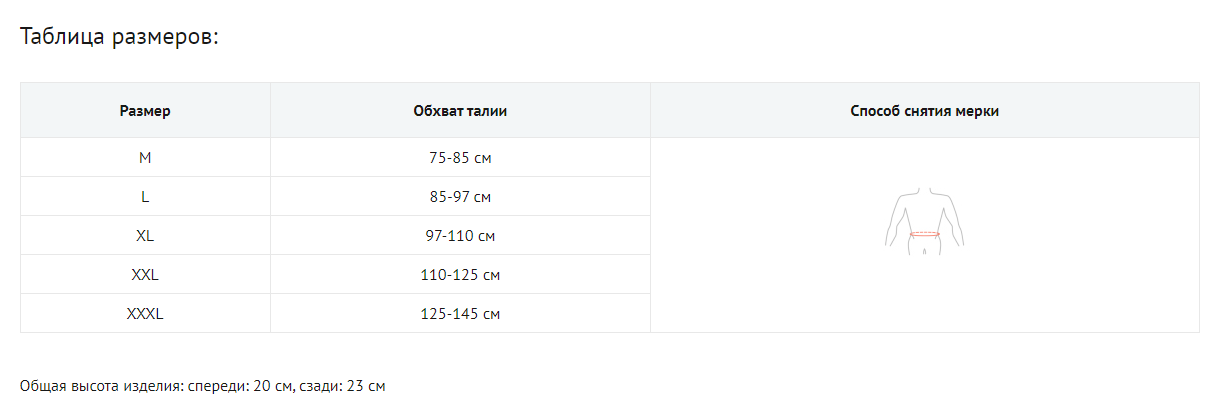Click the '85-97 см' waist value

[460, 197]
